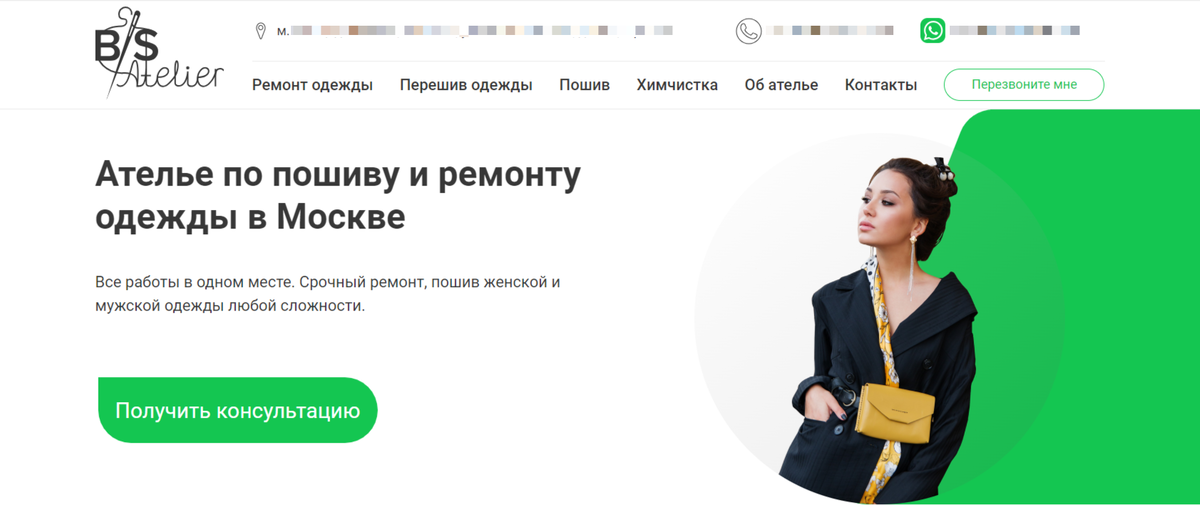Click the number beside WhatsApp icon
The height and width of the screenshot is (505, 1200).
(1015, 31)
